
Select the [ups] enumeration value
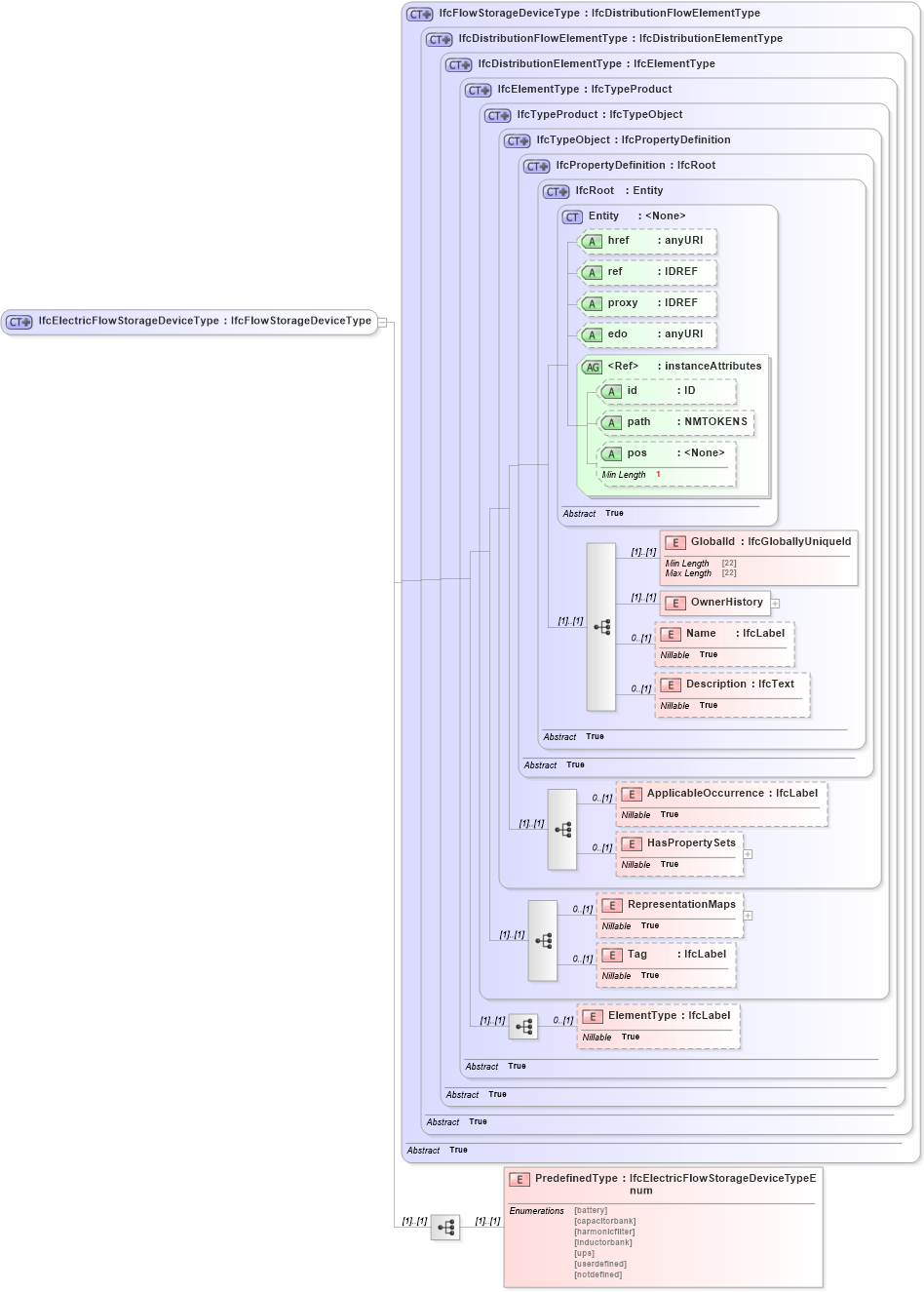point(582,1253)
